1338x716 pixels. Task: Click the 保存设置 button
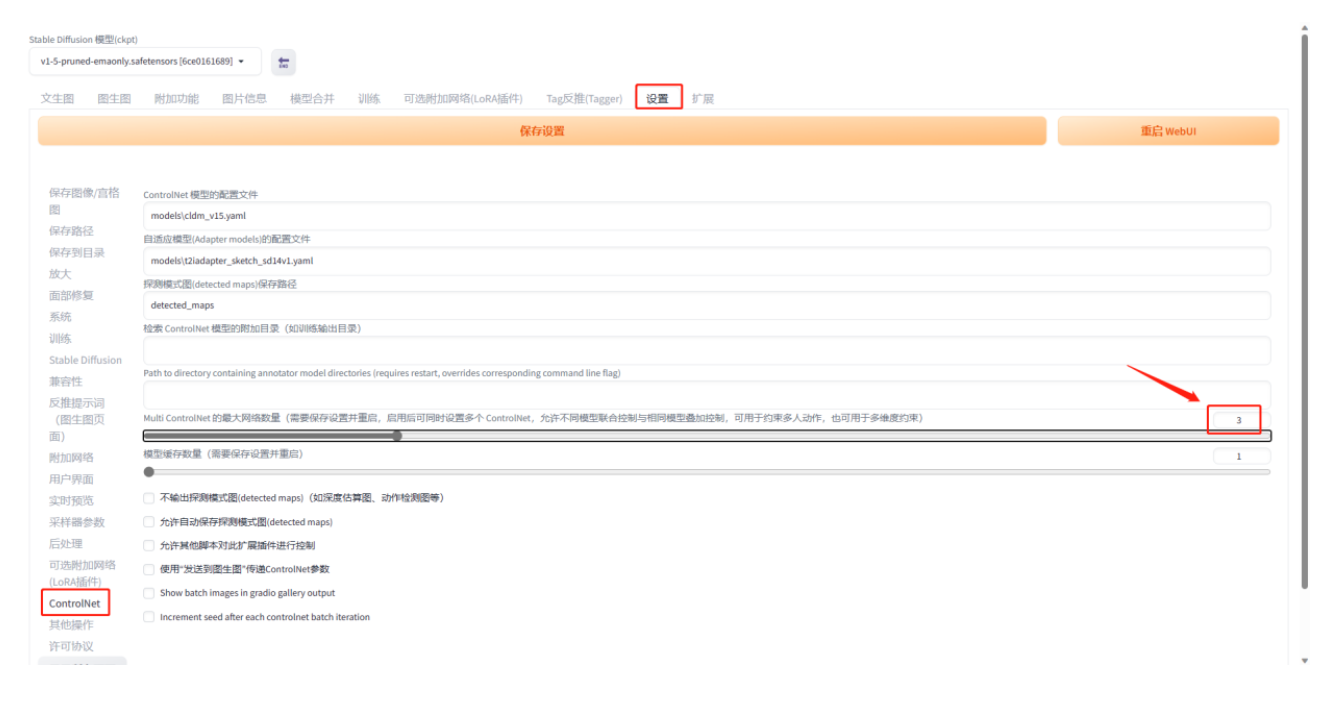(x=541, y=130)
